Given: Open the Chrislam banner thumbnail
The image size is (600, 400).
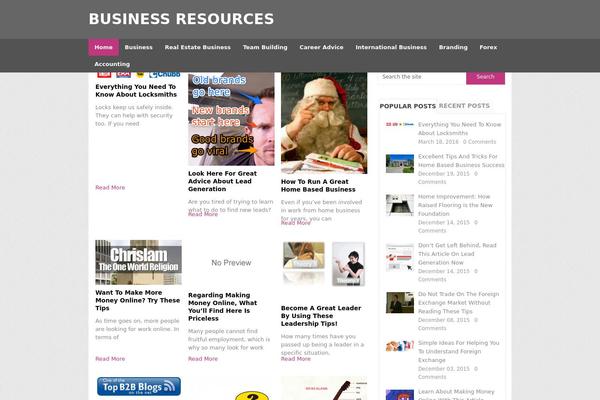Looking at the screenshot, I should point(139,262).
